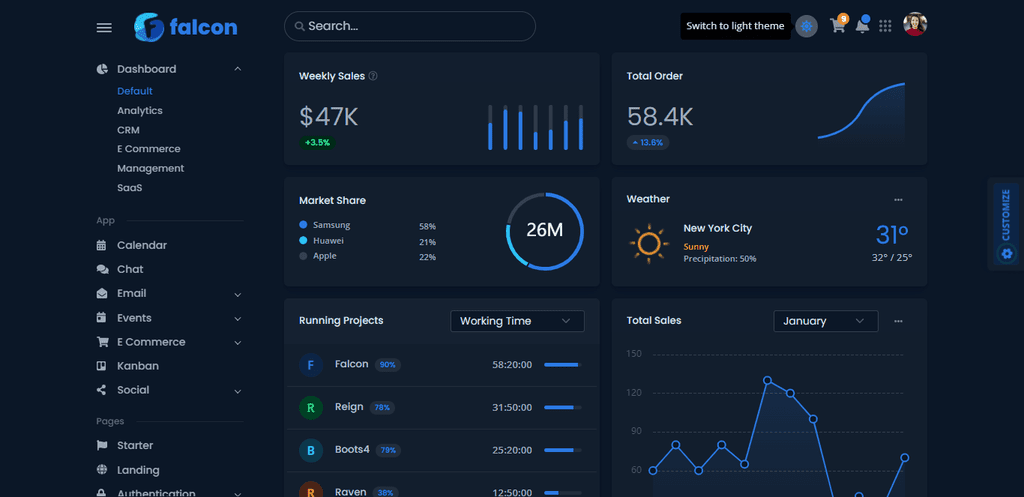This screenshot has width=1024, height=497.
Task: Open the Chat app link
Action: tap(130, 270)
